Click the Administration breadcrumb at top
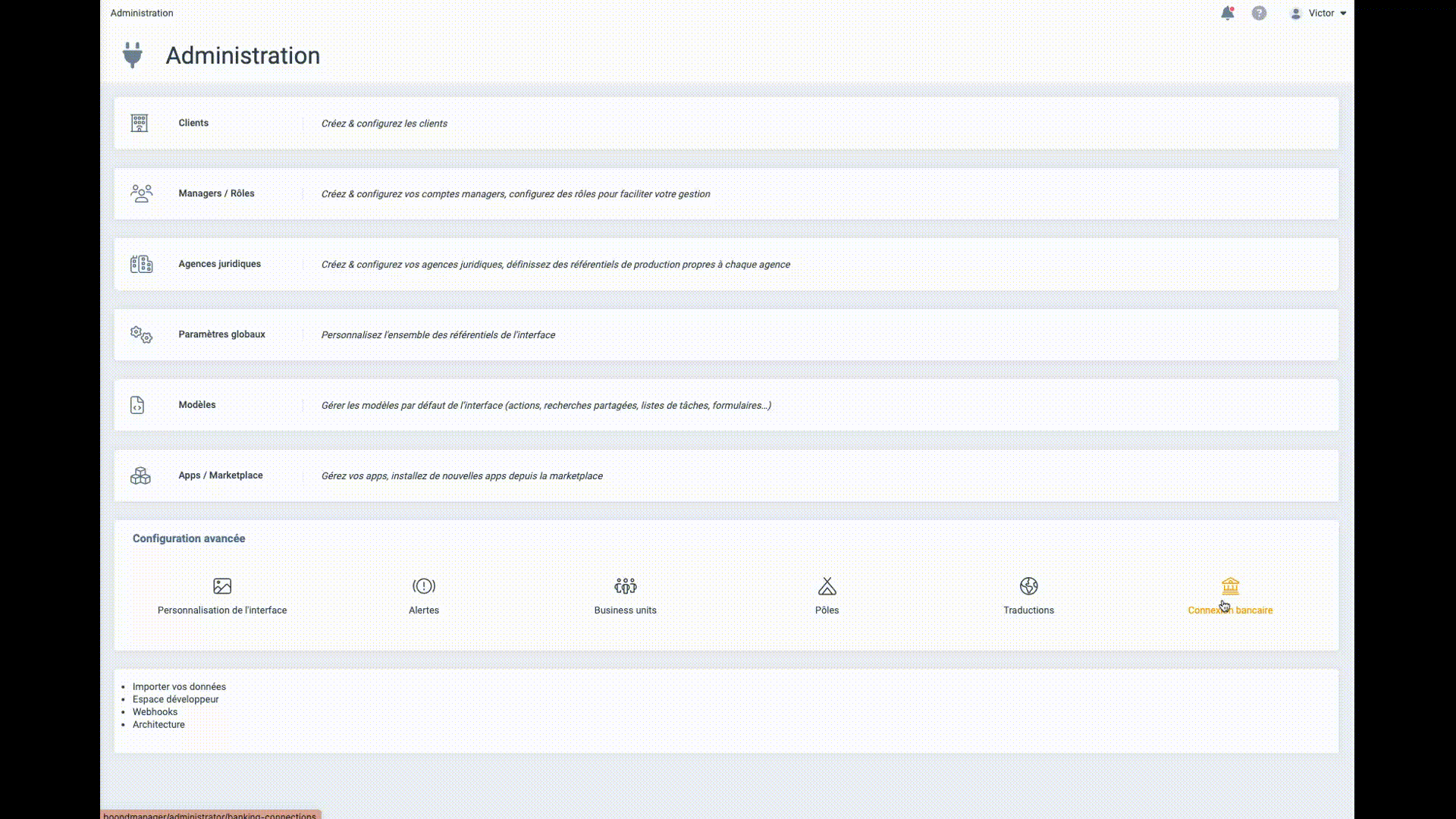The width and height of the screenshot is (1456, 819). point(142,13)
